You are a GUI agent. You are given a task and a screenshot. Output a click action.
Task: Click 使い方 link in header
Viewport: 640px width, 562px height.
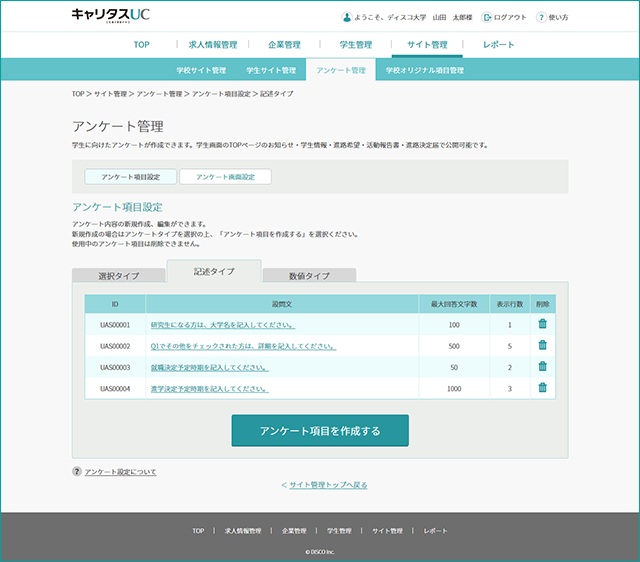point(558,17)
